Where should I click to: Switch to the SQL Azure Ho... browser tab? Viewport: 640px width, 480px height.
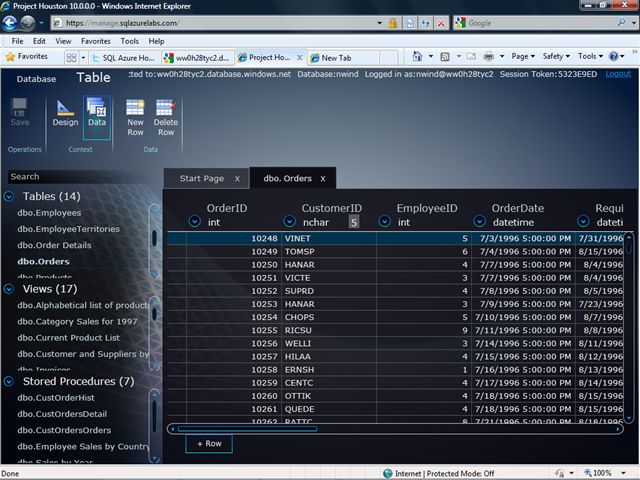coord(124,58)
